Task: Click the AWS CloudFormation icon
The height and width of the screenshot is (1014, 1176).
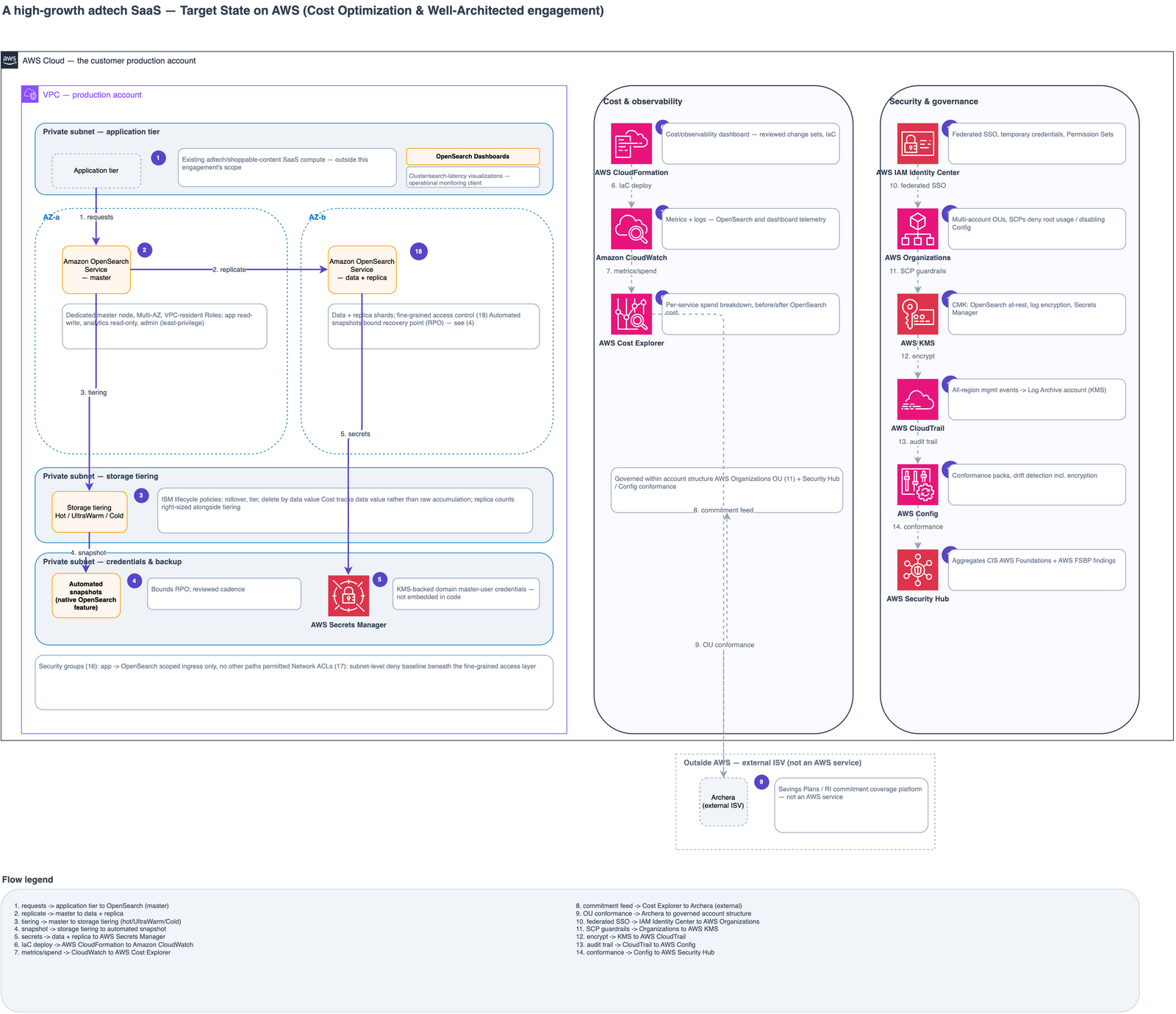Action: (631, 143)
